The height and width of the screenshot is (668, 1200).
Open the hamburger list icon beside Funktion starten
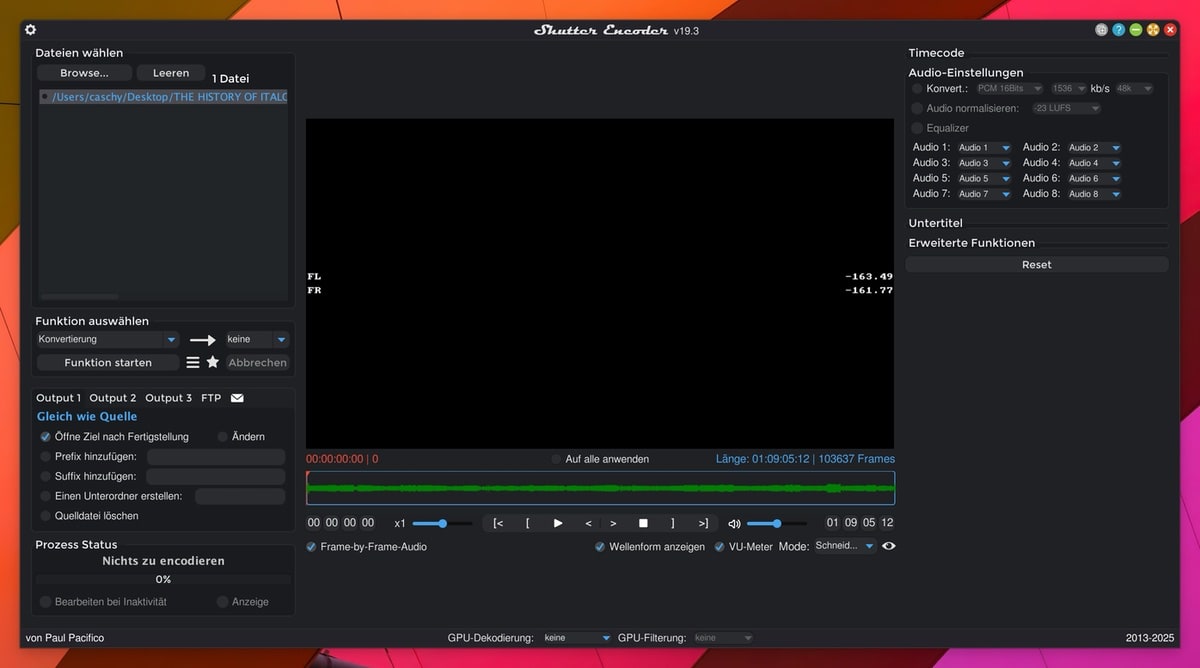(193, 362)
